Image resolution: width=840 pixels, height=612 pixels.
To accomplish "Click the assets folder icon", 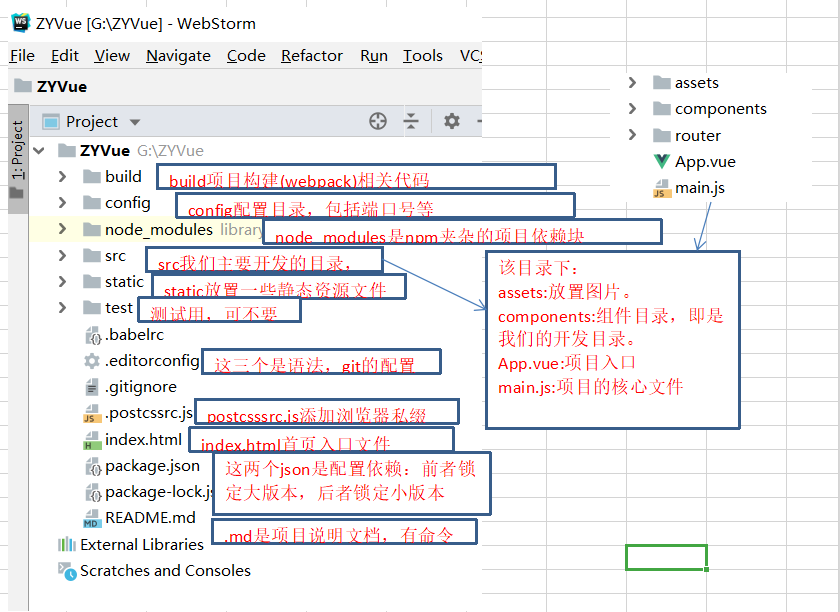I will click(662, 83).
